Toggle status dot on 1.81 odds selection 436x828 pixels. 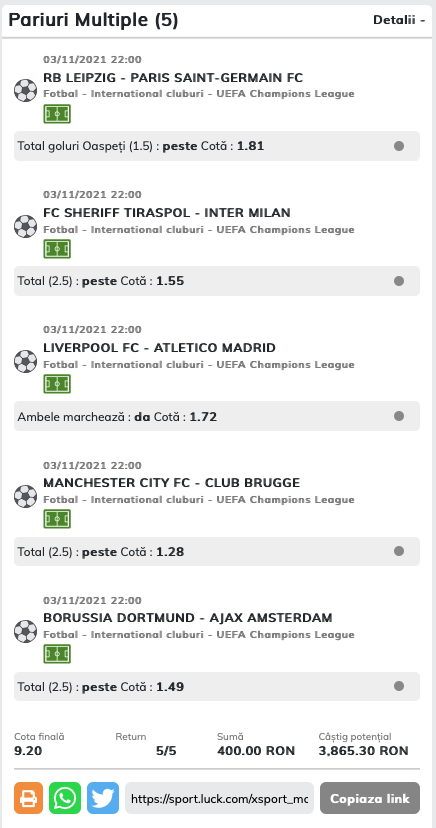tap(399, 146)
